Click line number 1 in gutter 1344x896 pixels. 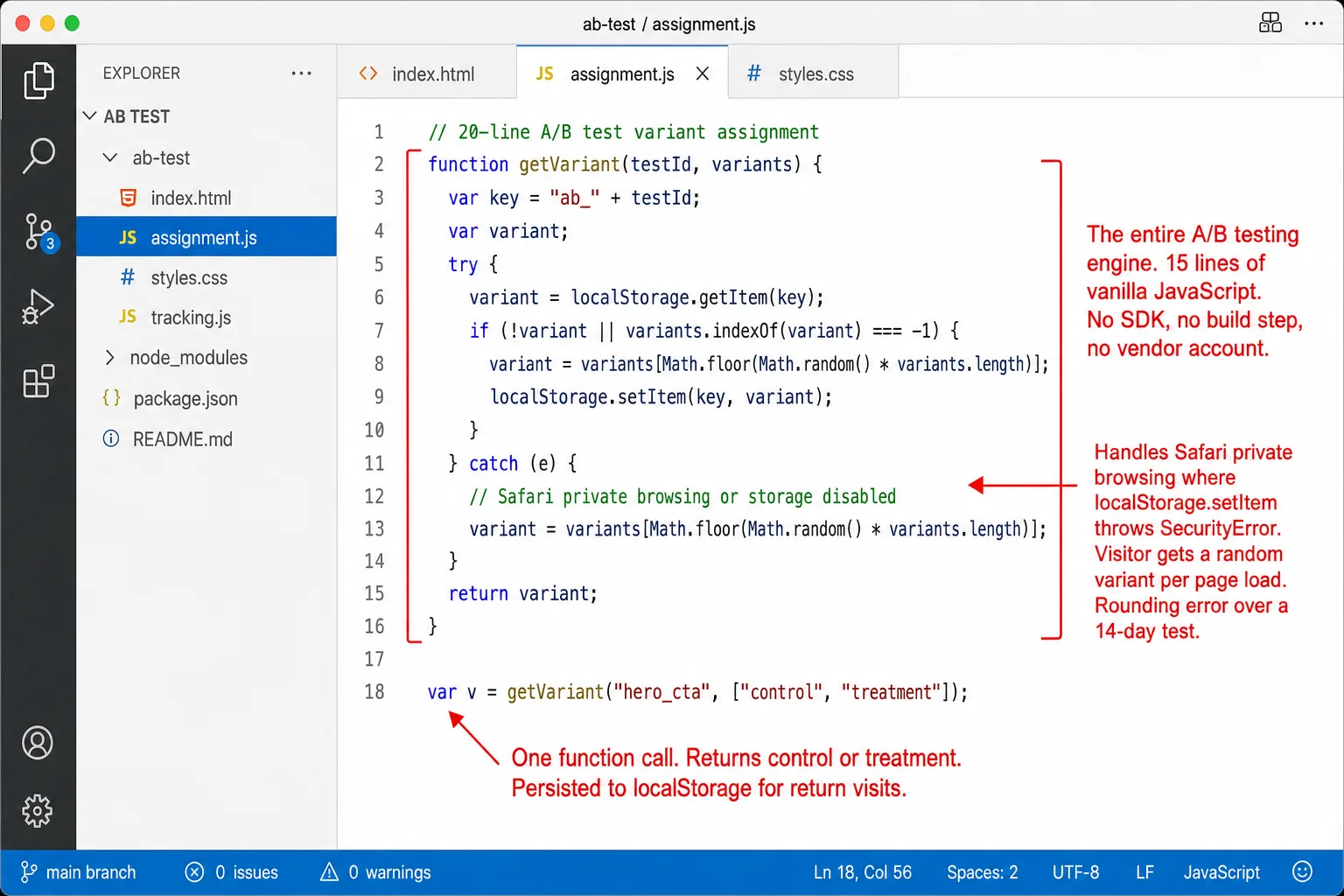pos(379,132)
